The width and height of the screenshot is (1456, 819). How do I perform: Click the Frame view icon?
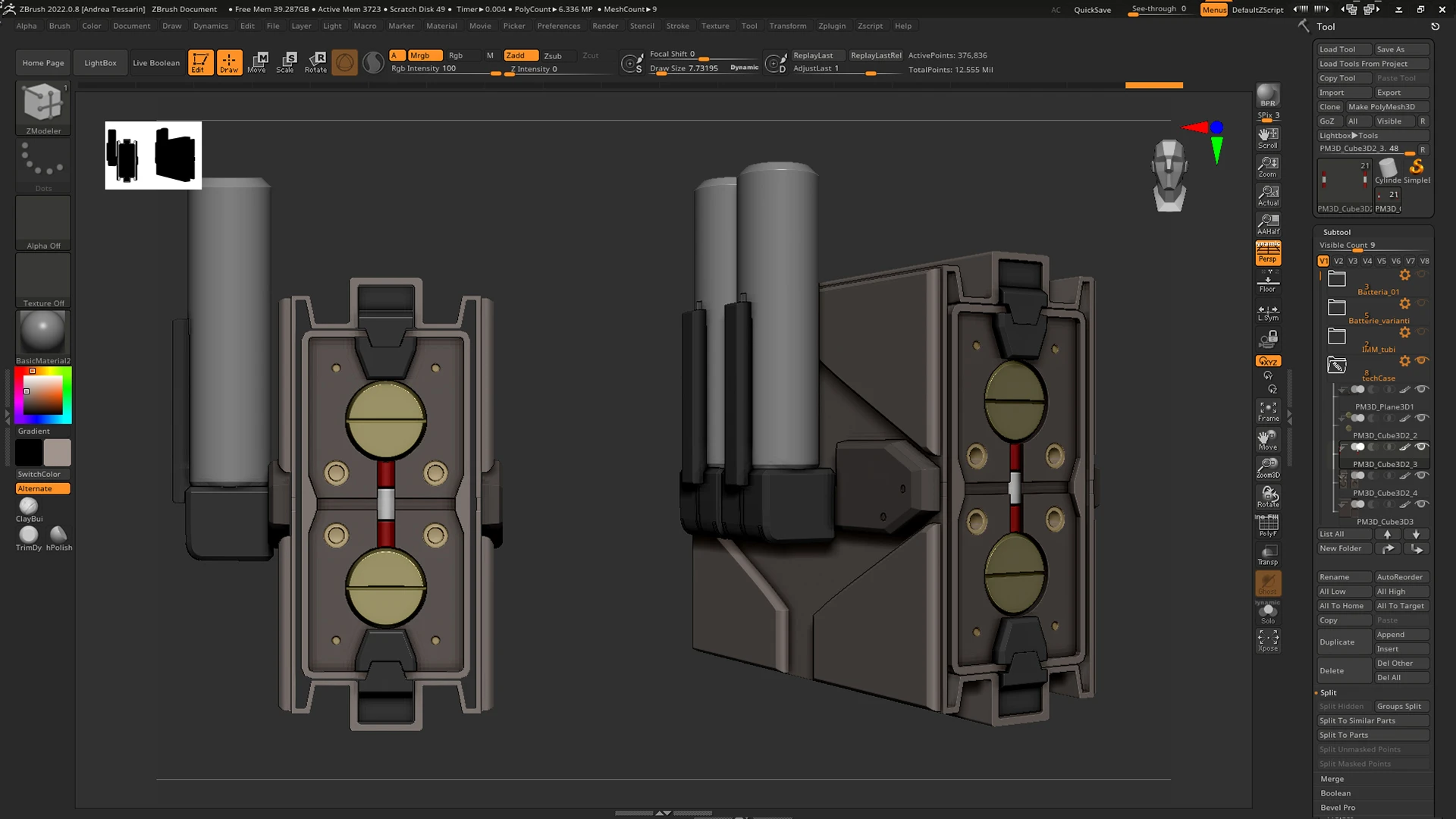[x=1268, y=411]
